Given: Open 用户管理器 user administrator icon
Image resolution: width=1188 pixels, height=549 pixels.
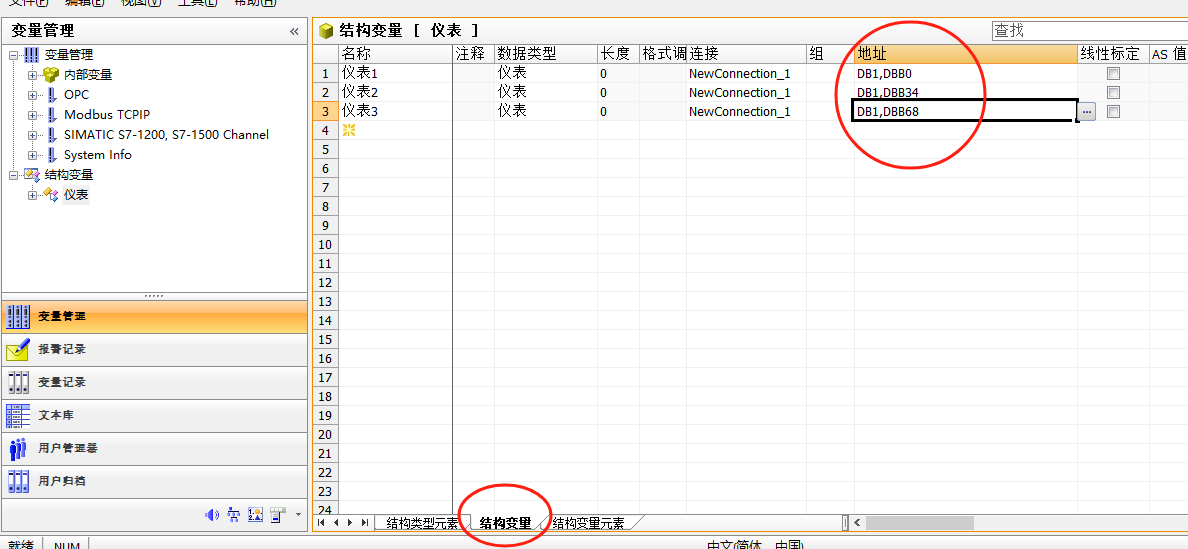Looking at the screenshot, I should pyautogui.click(x=18, y=448).
